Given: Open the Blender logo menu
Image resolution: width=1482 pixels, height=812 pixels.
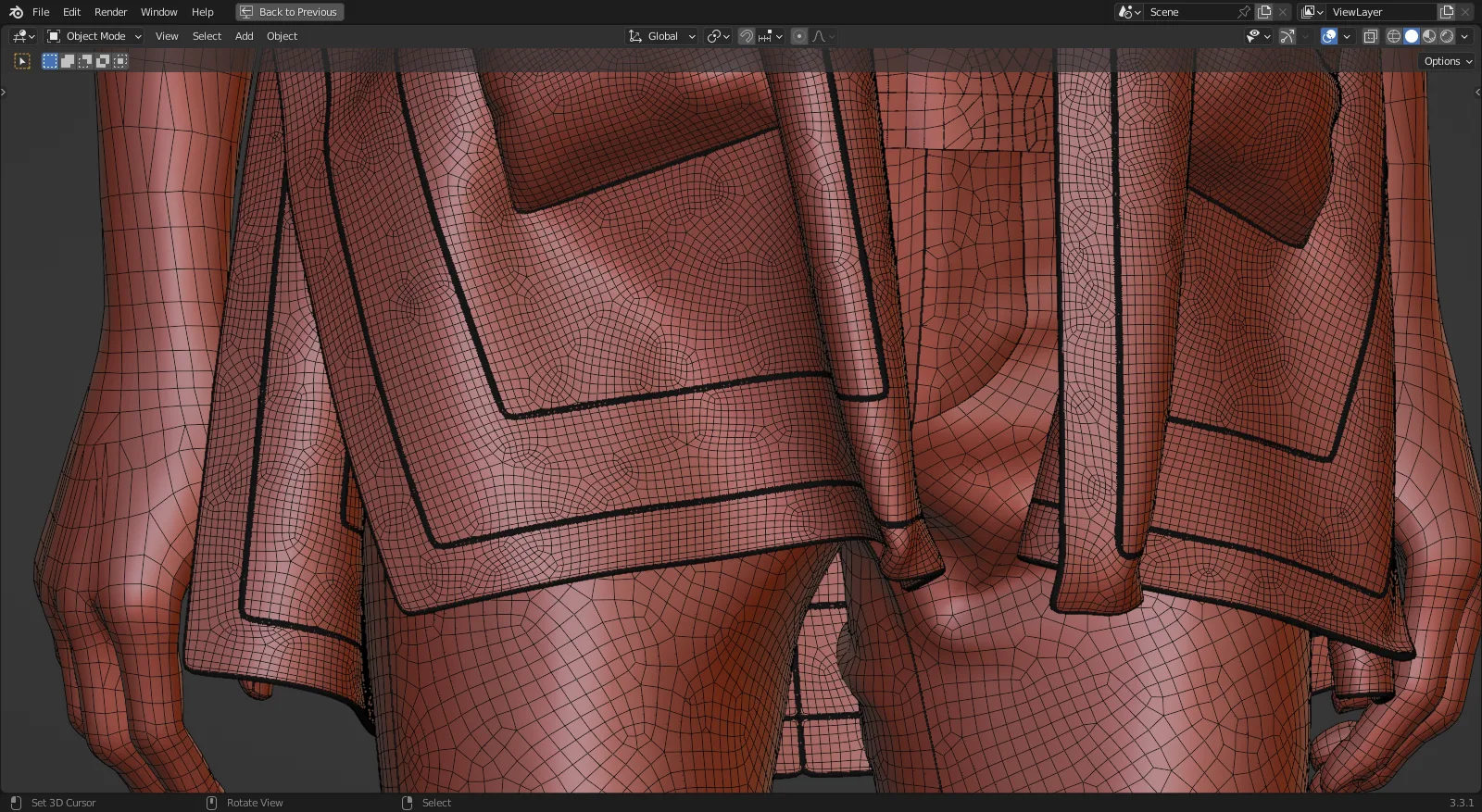Looking at the screenshot, I should [x=16, y=12].
